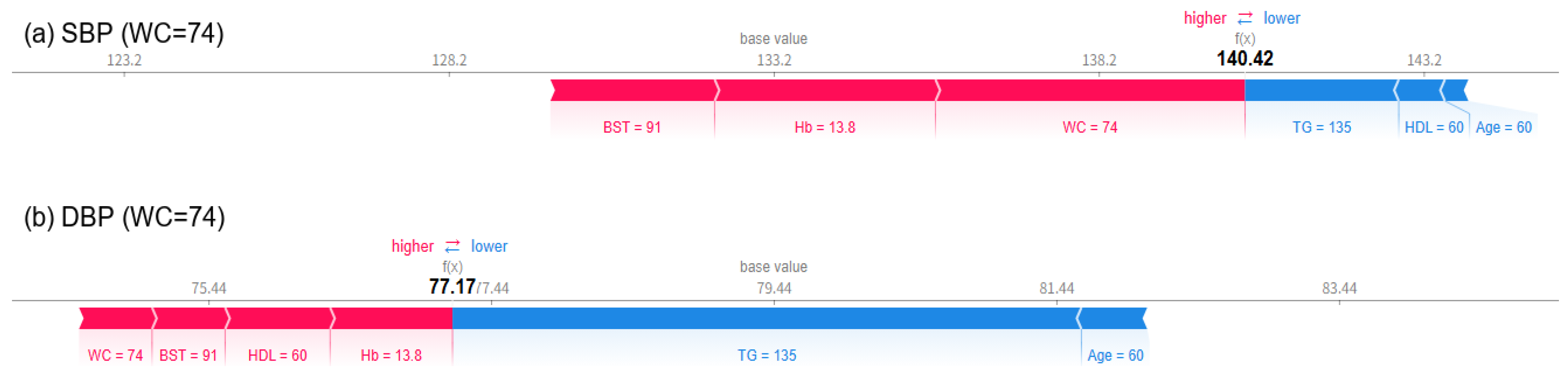Select the TG = 135 label in SBP plot
Viewport: 1568px width, 373px height.
[x=1321, y=127]
